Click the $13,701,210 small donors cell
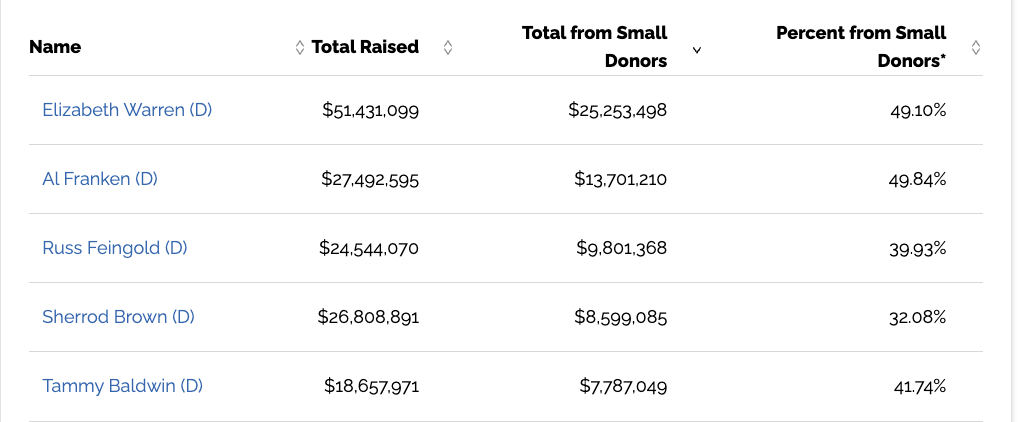The image size is (1018, 422). point(620,179)
